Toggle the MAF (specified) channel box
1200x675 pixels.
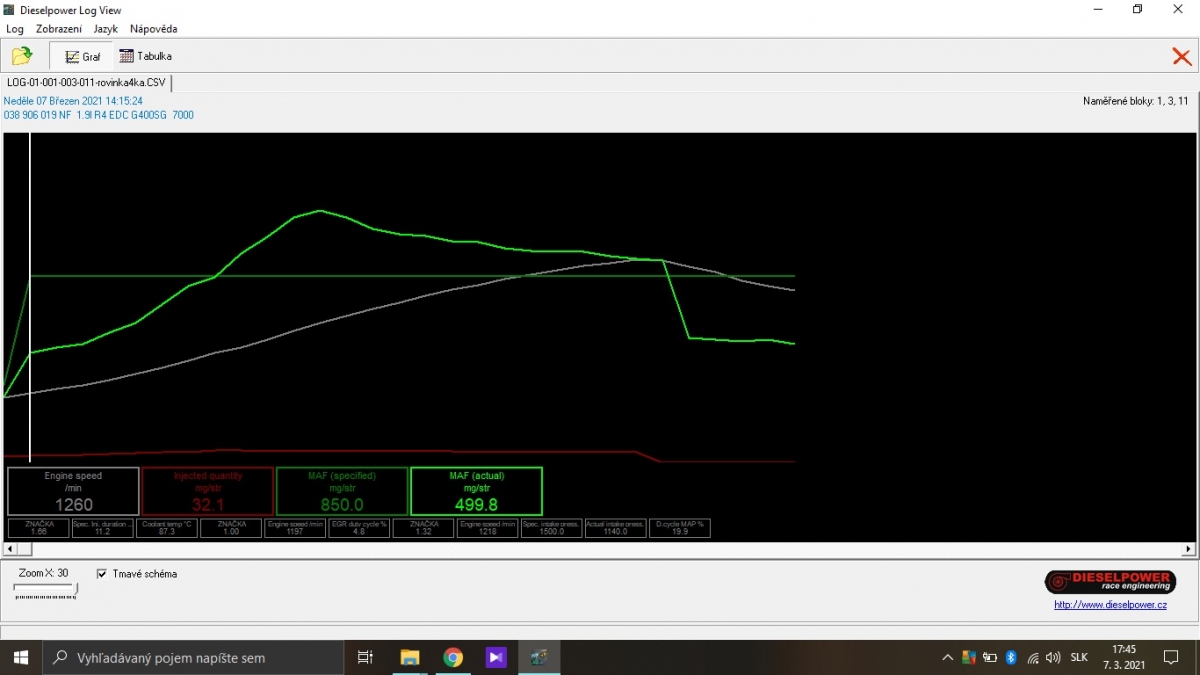(342, 491)
